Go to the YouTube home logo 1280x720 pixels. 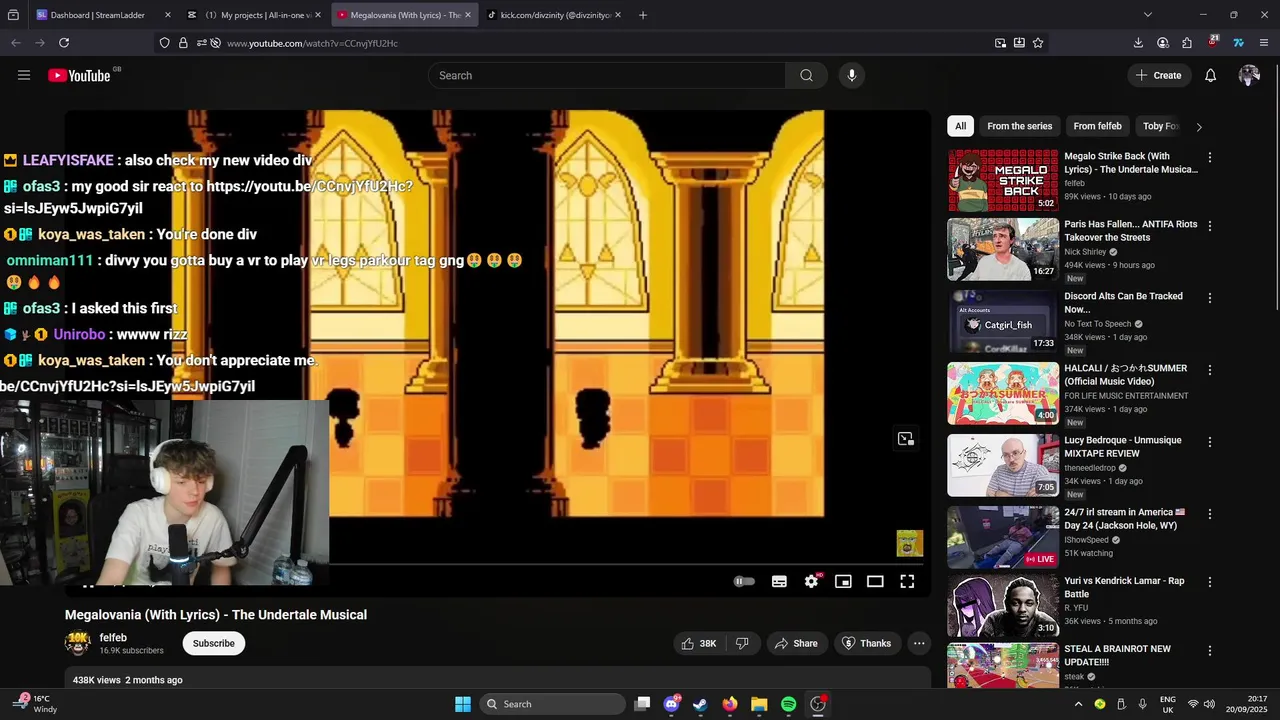tap(79, 75)
